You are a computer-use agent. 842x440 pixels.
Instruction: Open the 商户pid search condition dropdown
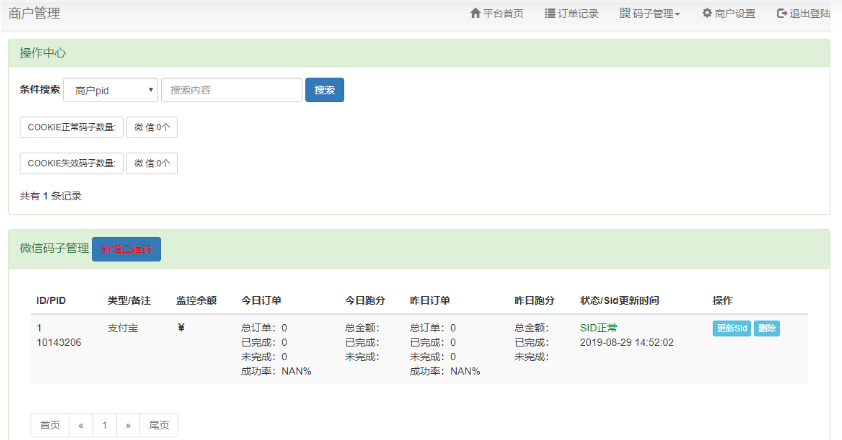(111, 90)
